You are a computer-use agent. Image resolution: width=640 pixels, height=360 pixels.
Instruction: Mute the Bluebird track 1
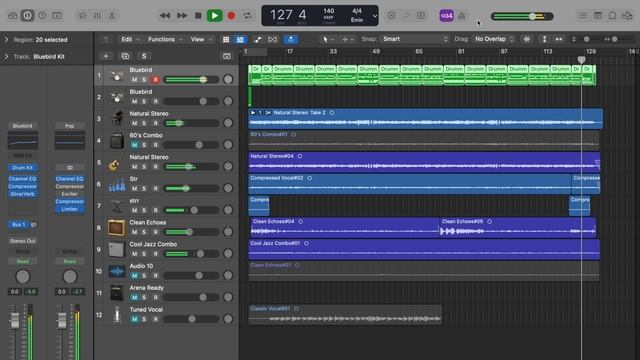(134, 80)
